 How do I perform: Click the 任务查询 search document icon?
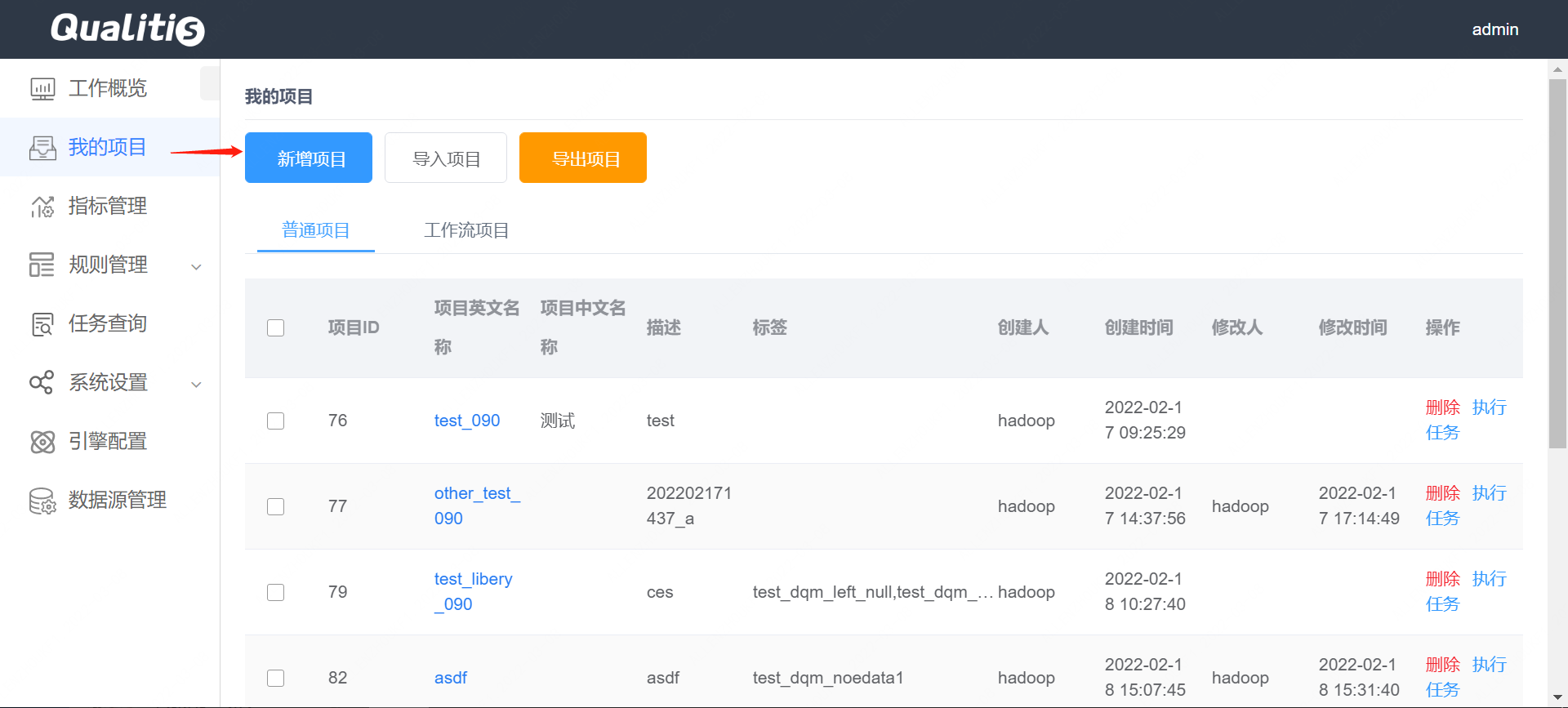[x=42, y=324]
